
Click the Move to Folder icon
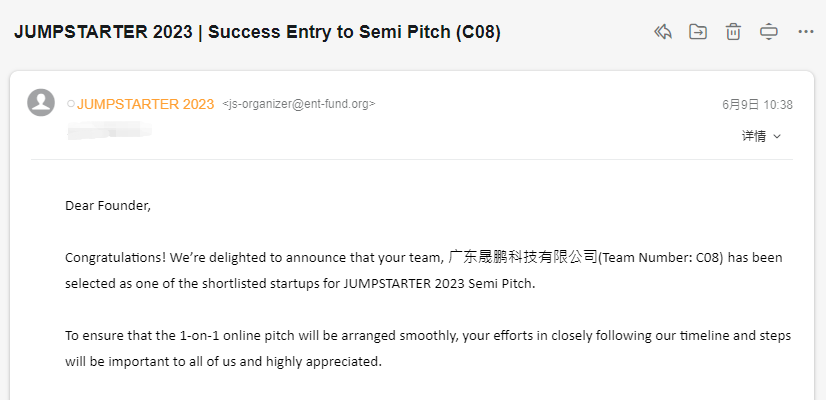point(698,32)
